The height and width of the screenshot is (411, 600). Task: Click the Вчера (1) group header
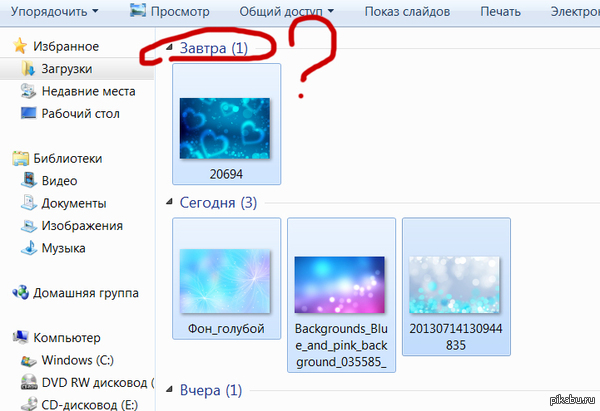click(x=211, y=390)
